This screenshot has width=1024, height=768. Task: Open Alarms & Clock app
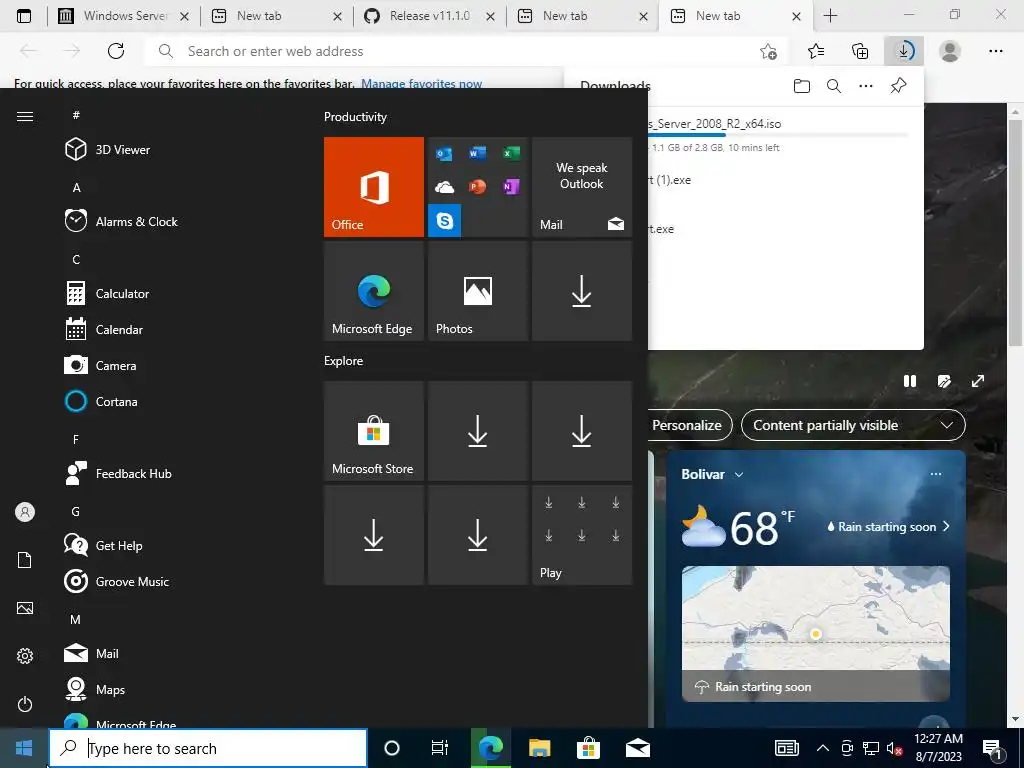(x=121, y=221)
